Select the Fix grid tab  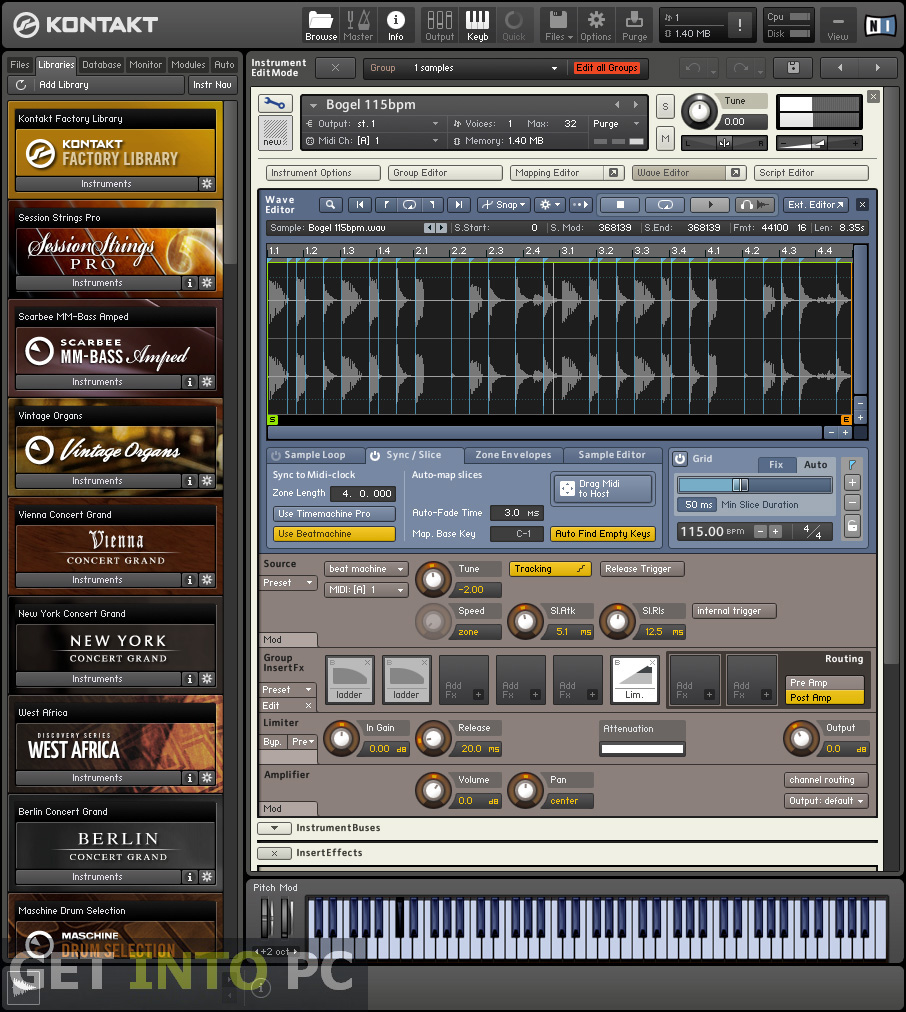776,465
